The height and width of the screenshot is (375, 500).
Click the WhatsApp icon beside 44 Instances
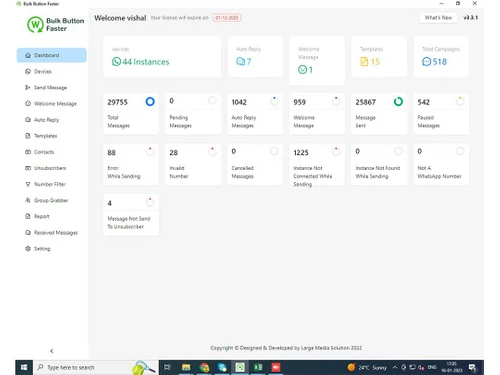116,62
